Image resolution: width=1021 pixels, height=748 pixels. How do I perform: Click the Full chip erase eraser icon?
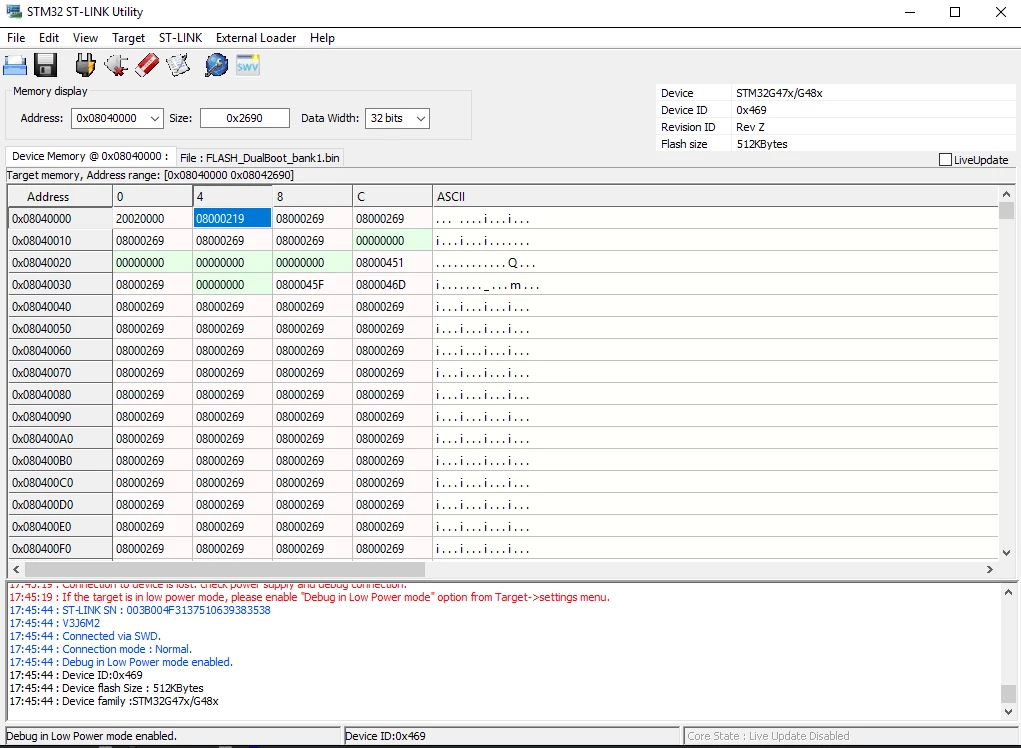coord(147,66)
